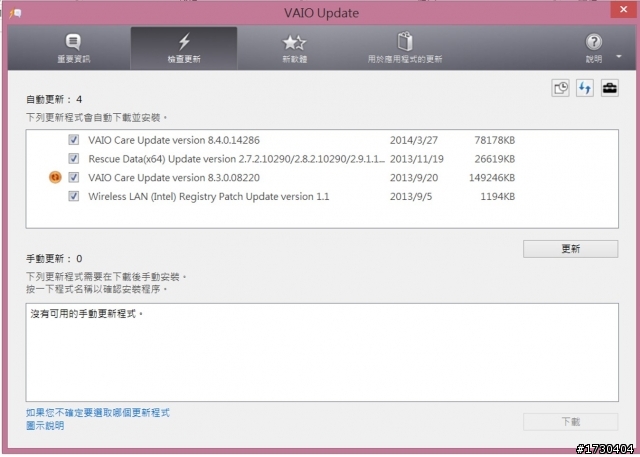
Task: Click the date 2013/11/19
Action: click(417, 159)
